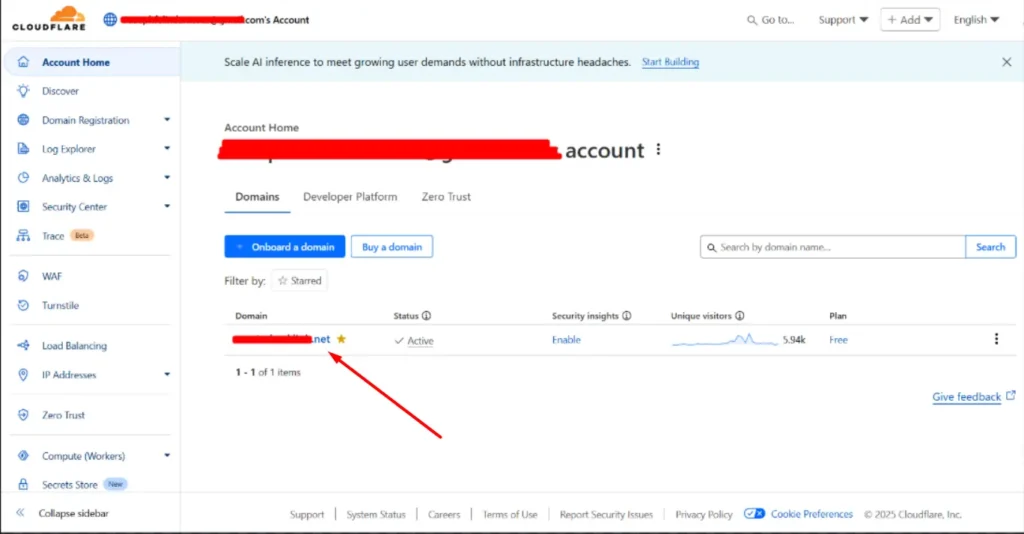
Task: Click the Trace sidebar icon
Action: (23, 236)
